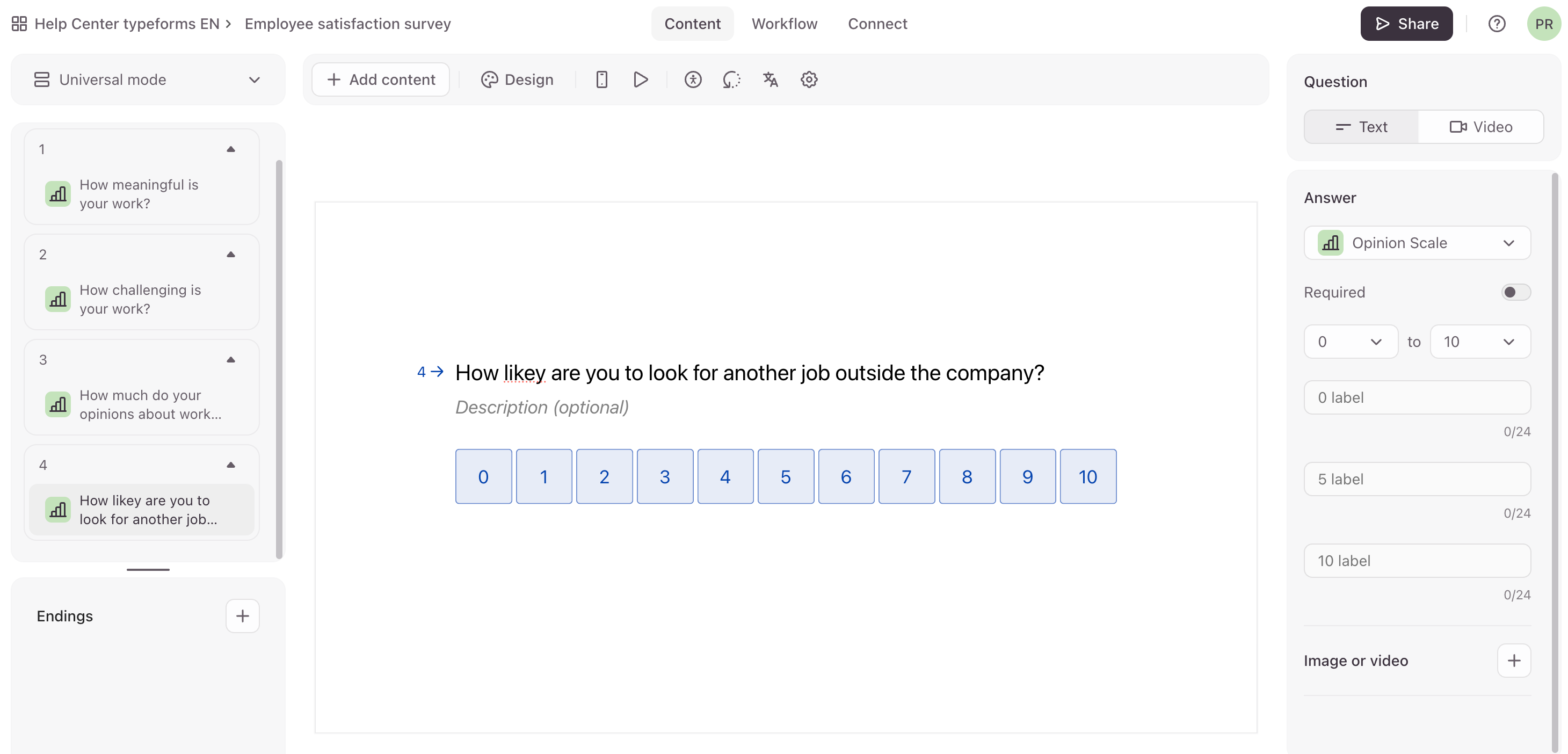Switch to the Workflow tab
Viewport: 1568px width, 754px height.
click(x=784, y=24)
